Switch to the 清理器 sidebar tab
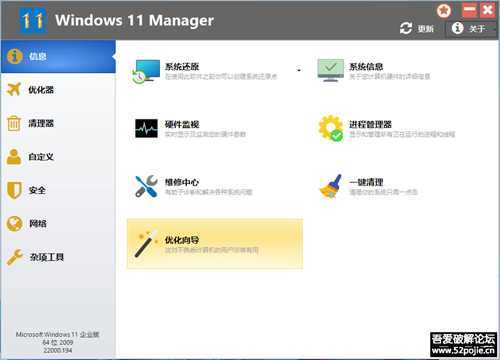This screenshot has height=360, width=500. pos(58,123)
